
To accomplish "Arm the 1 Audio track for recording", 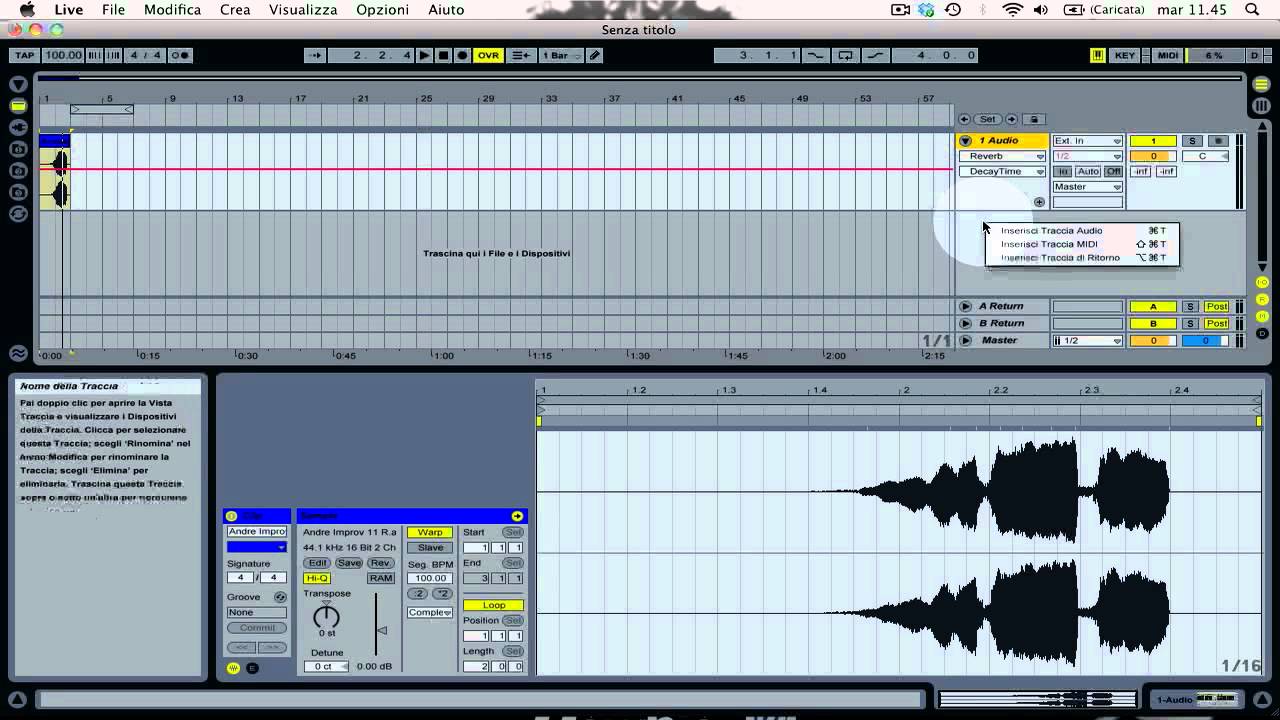I will click(1218, 141).
